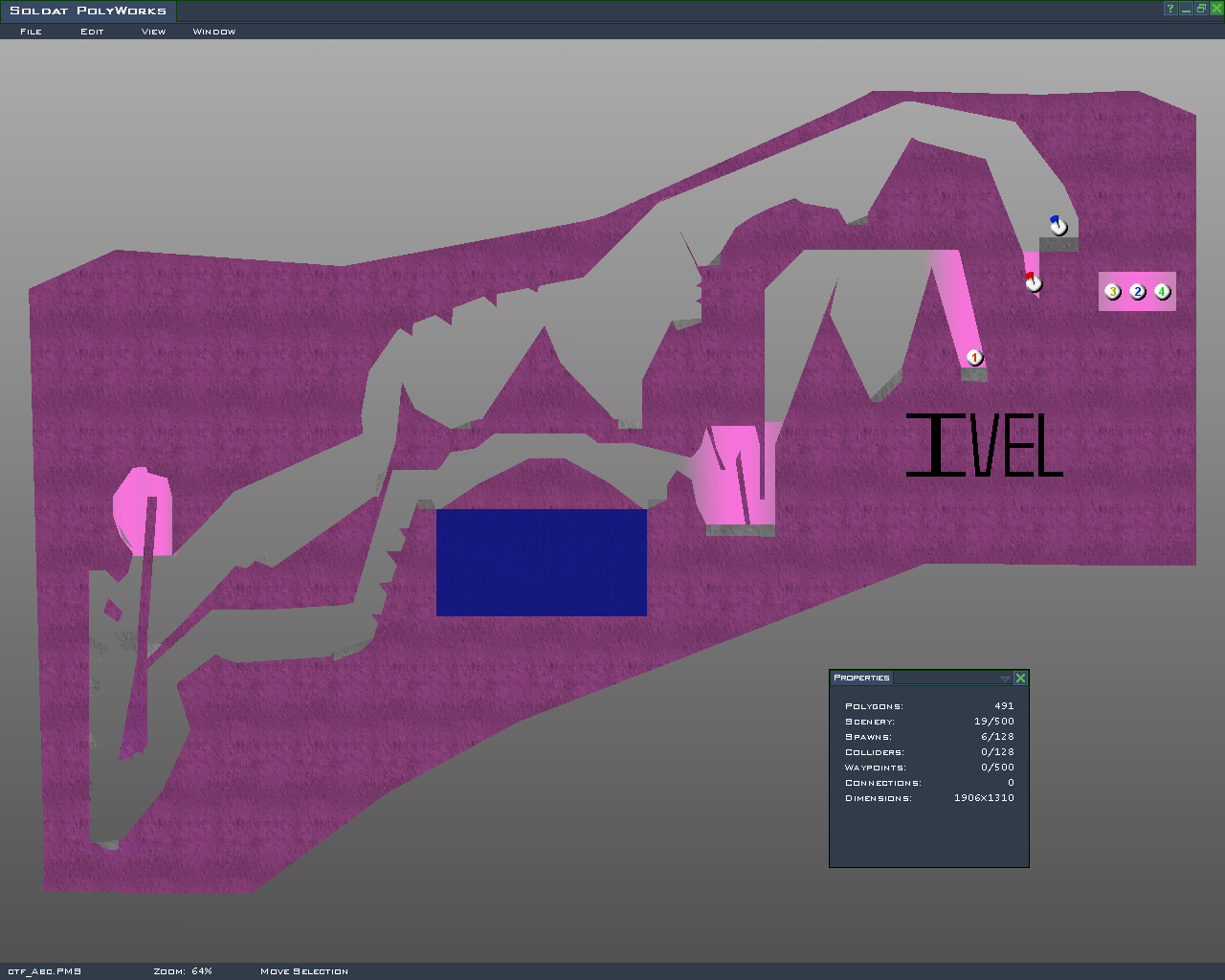Minimize the Soldat PolyWorks window
Image resolution: width=1225 pixels, height=980 pixels.
coord(1185,9)
